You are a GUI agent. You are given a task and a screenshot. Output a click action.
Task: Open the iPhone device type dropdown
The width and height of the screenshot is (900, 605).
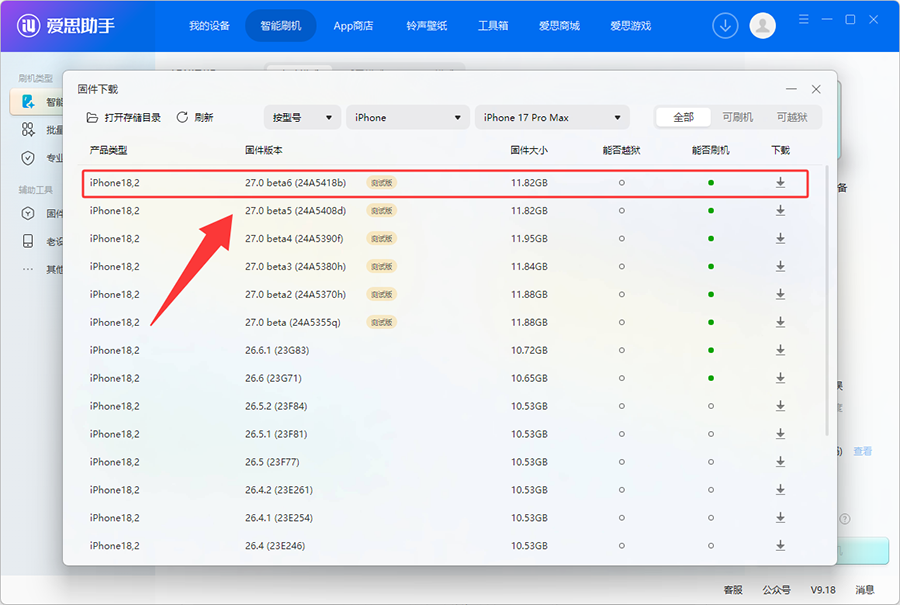click(408, 118)
